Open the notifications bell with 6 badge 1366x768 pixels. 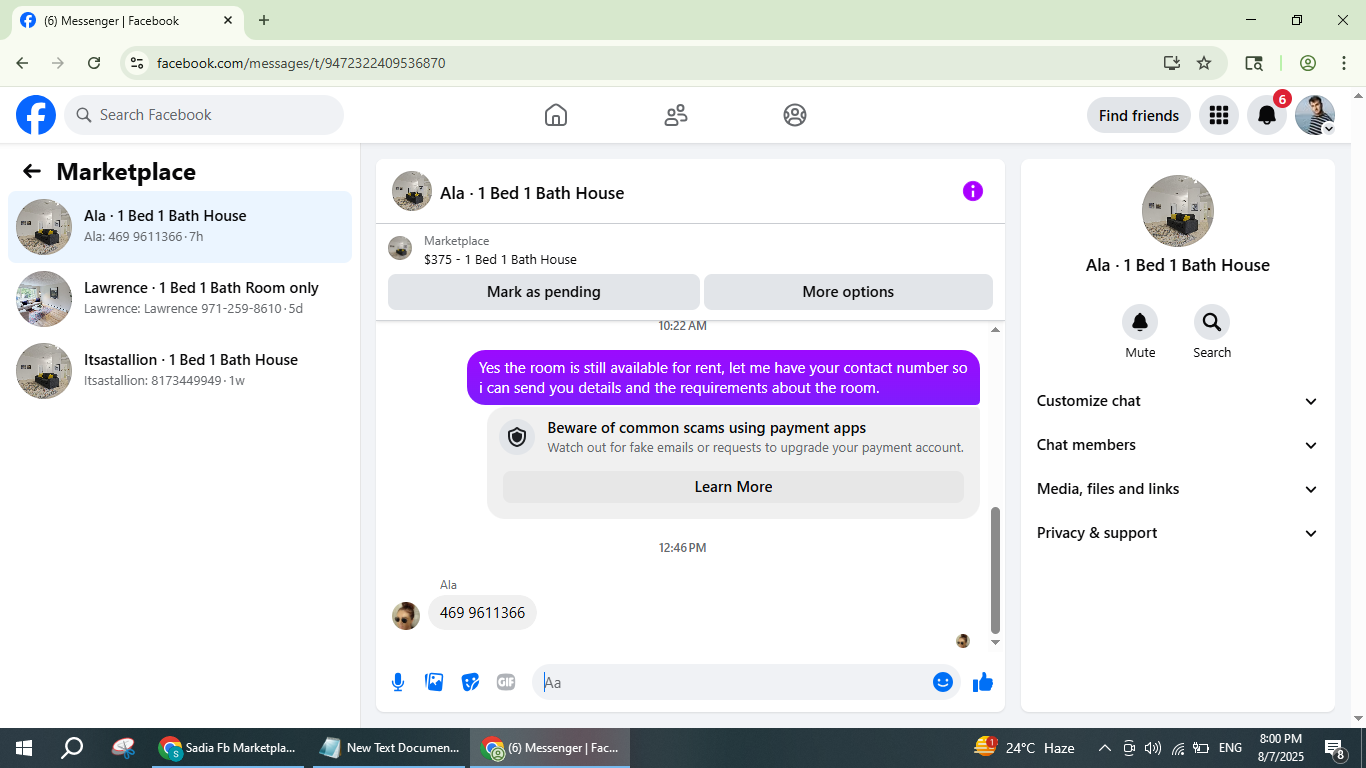1267,115
